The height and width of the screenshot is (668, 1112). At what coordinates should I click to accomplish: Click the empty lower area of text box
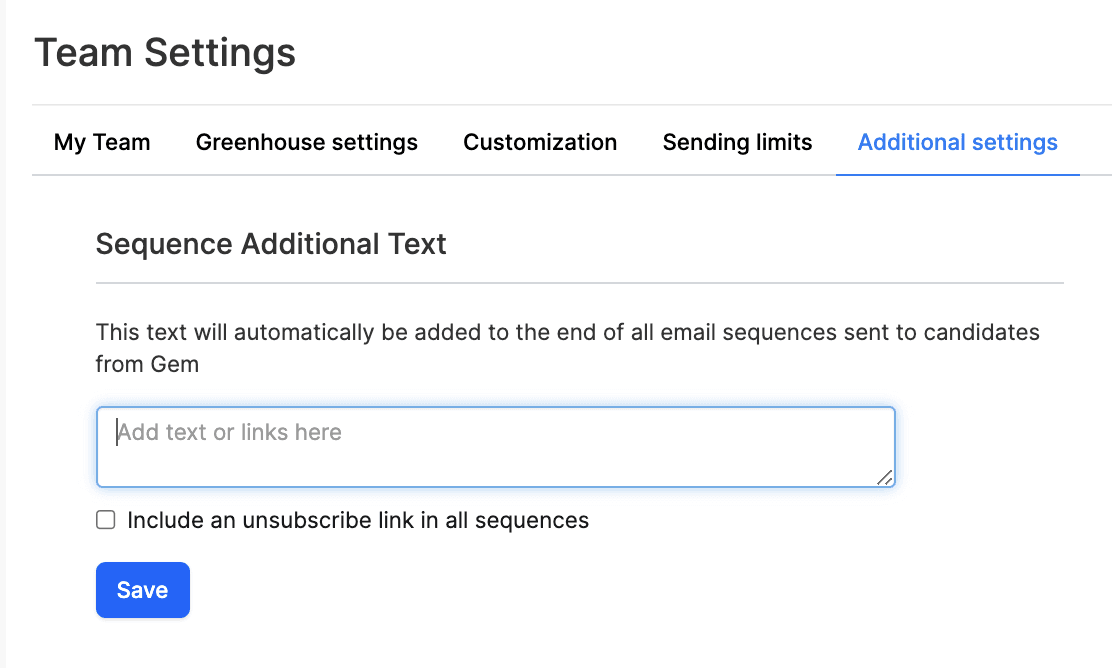pyautogui.click(x=495, y=468)
